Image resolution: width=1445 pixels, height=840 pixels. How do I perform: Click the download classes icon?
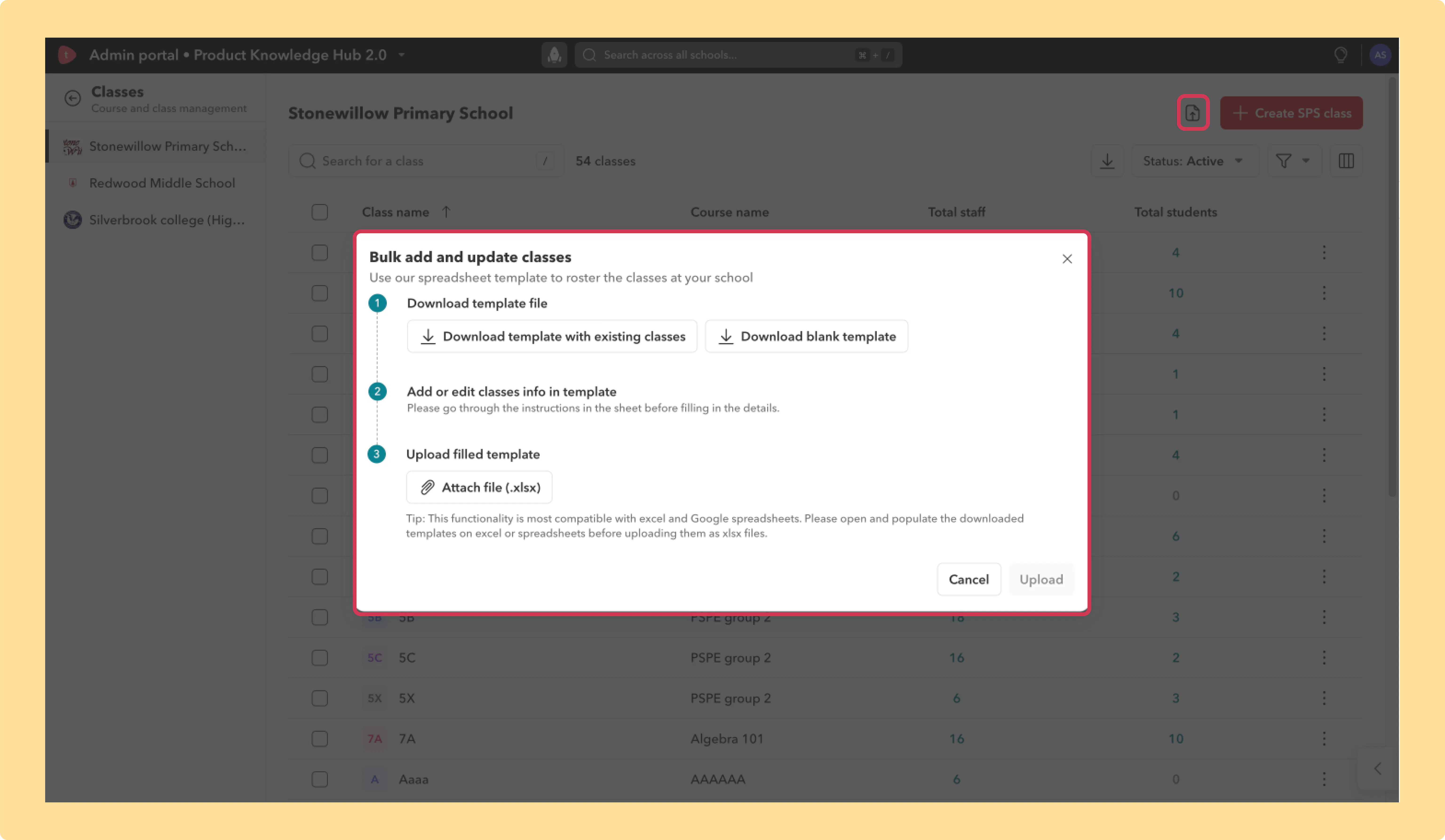(1107, 161)
